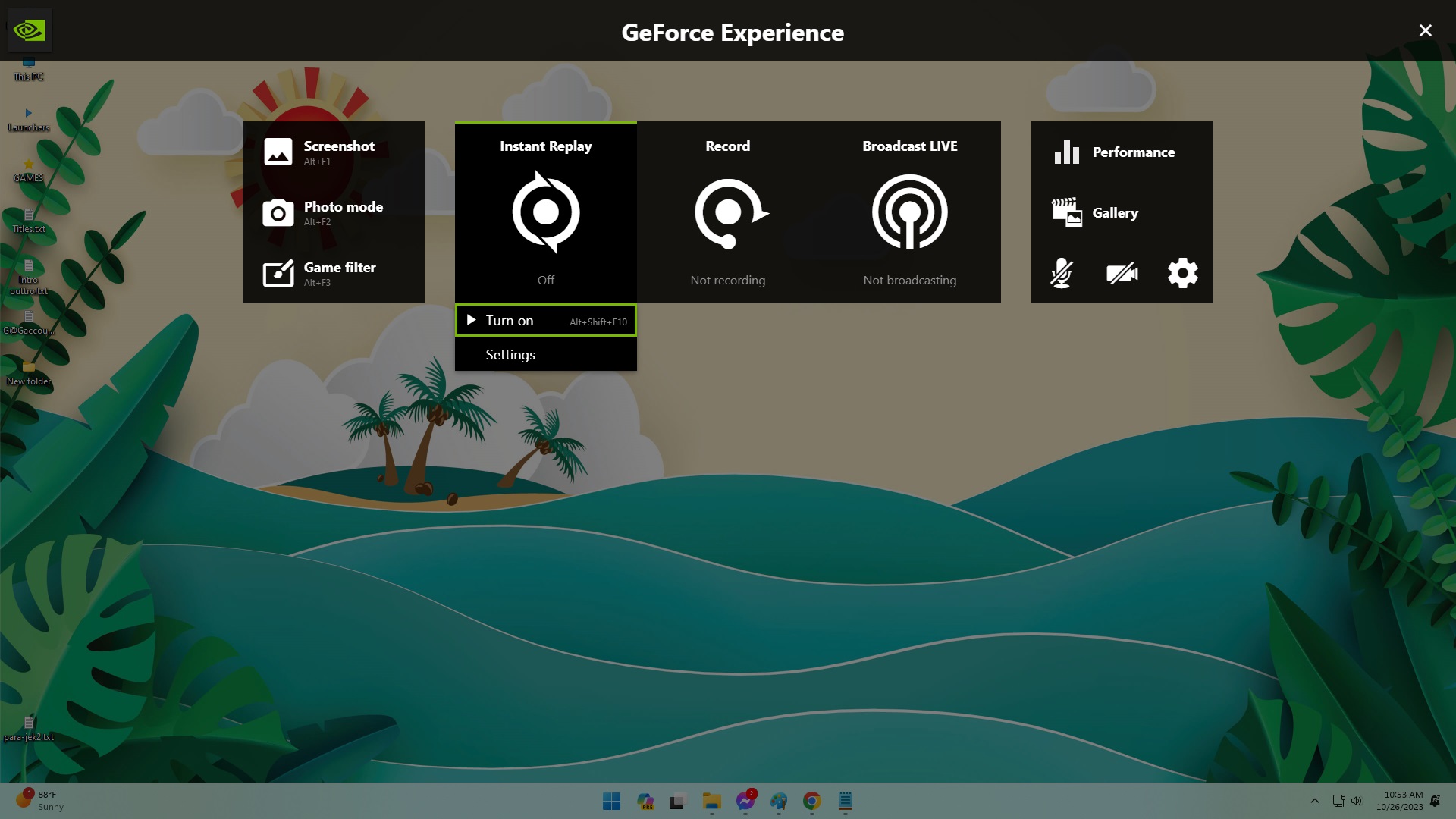The height and width of the screenshot is (819, 1456).
Task: Click the Instant Replay circular icon
Action: [x=546, y=212]
